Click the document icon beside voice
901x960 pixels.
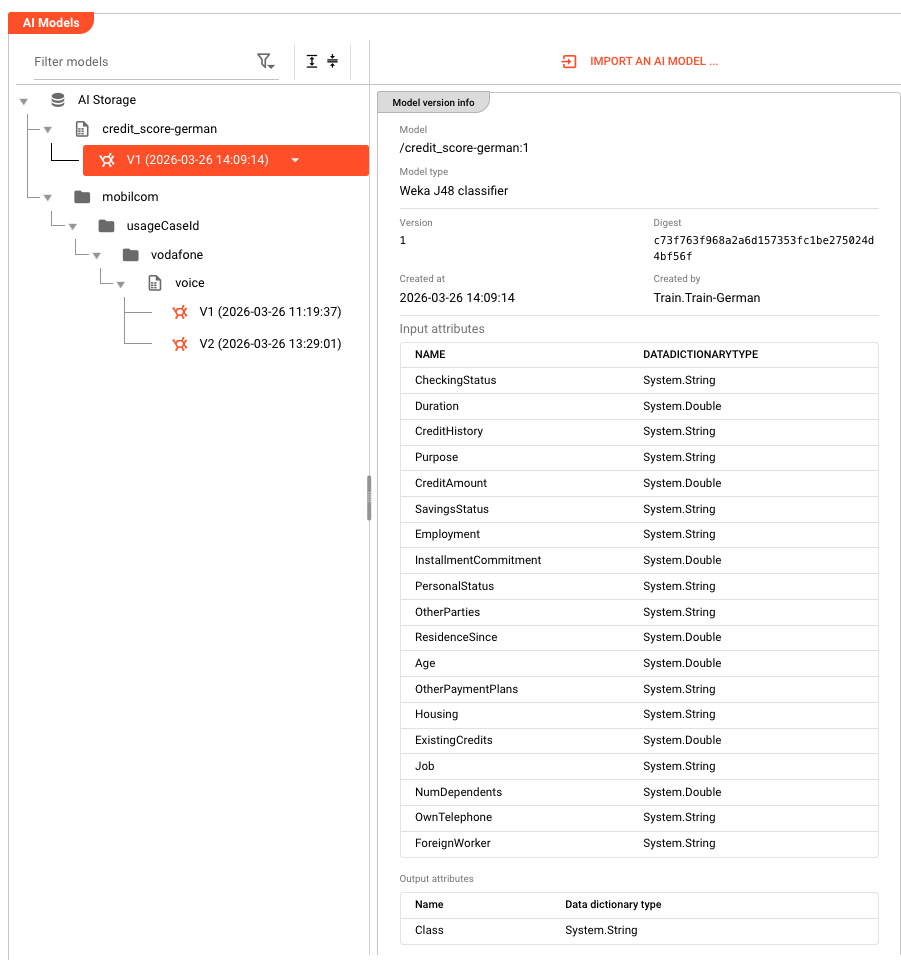[155, 283]
